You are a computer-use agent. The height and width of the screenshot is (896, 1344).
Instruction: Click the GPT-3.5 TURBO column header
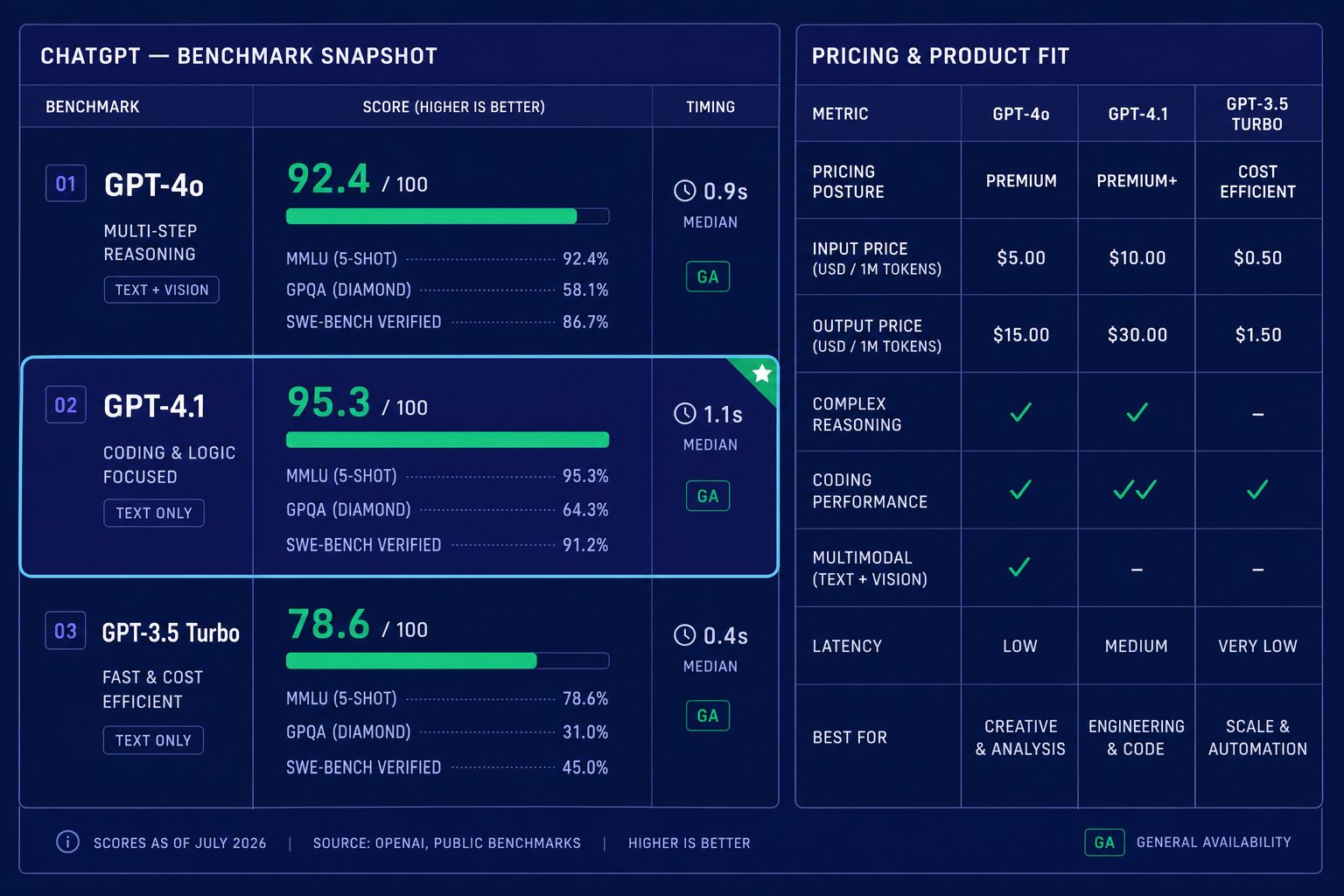coord(1257,114)
